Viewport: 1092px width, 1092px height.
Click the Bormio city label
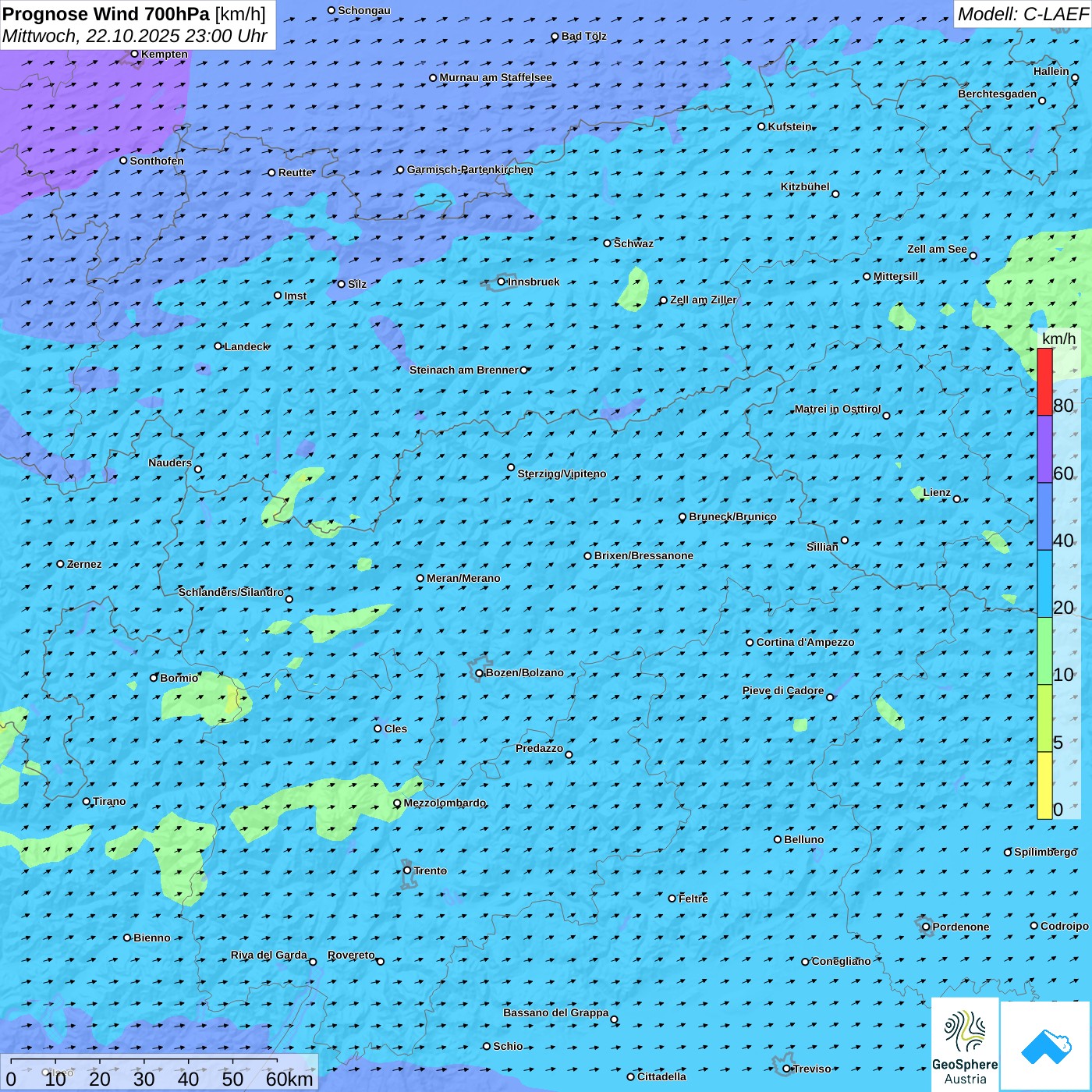(x=179, y=678)
